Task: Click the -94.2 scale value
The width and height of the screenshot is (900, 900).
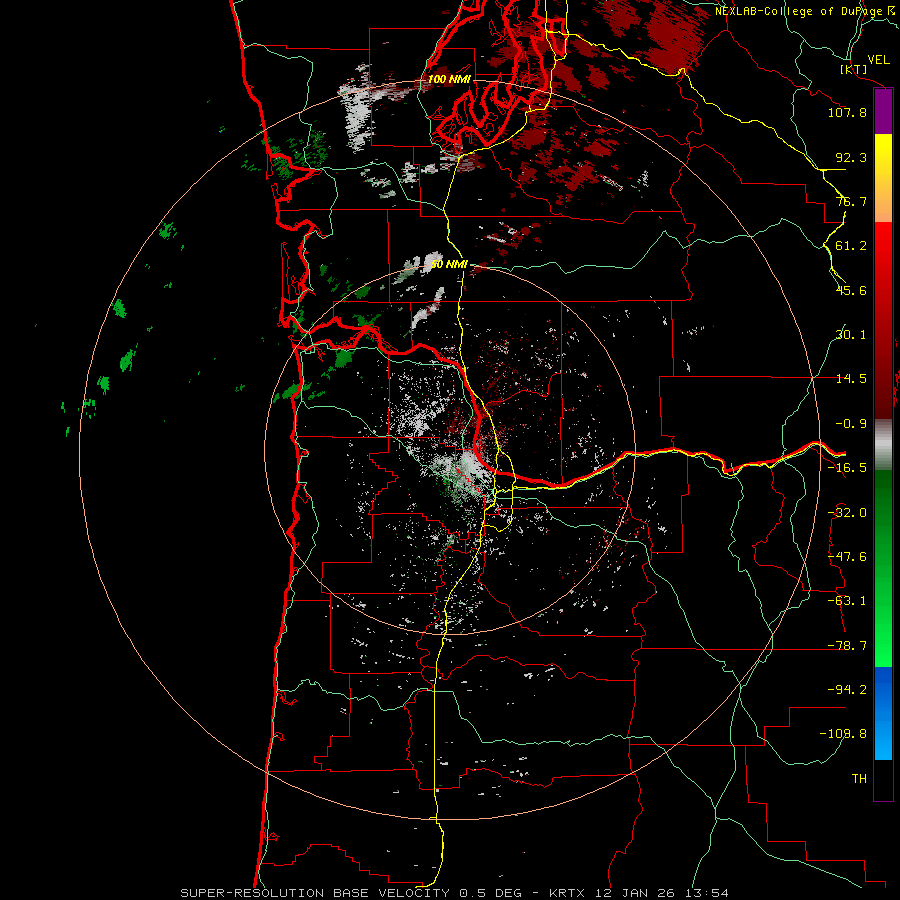Action: [x=847, y=689]
